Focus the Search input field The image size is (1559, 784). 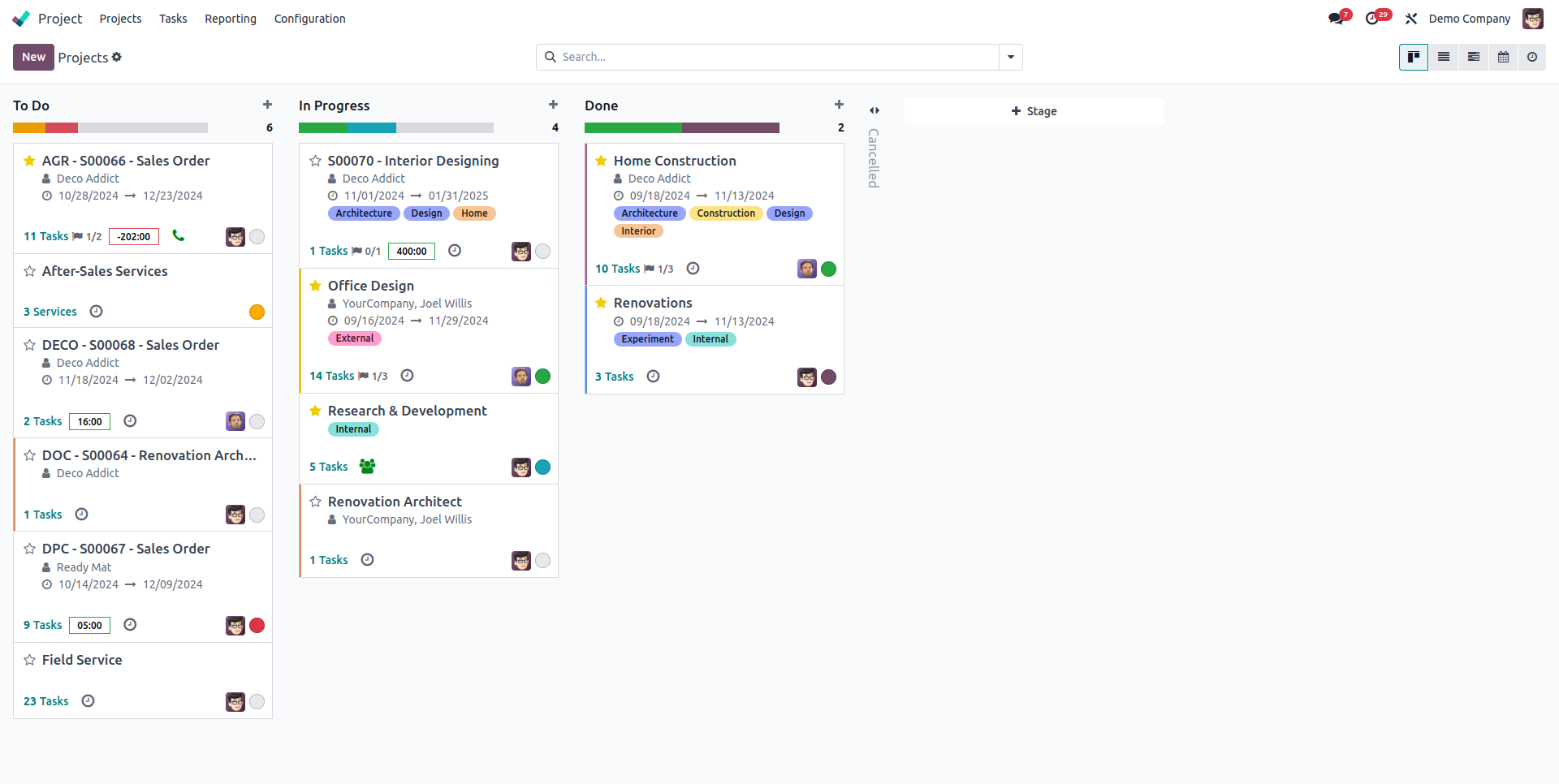coord(778,57)
